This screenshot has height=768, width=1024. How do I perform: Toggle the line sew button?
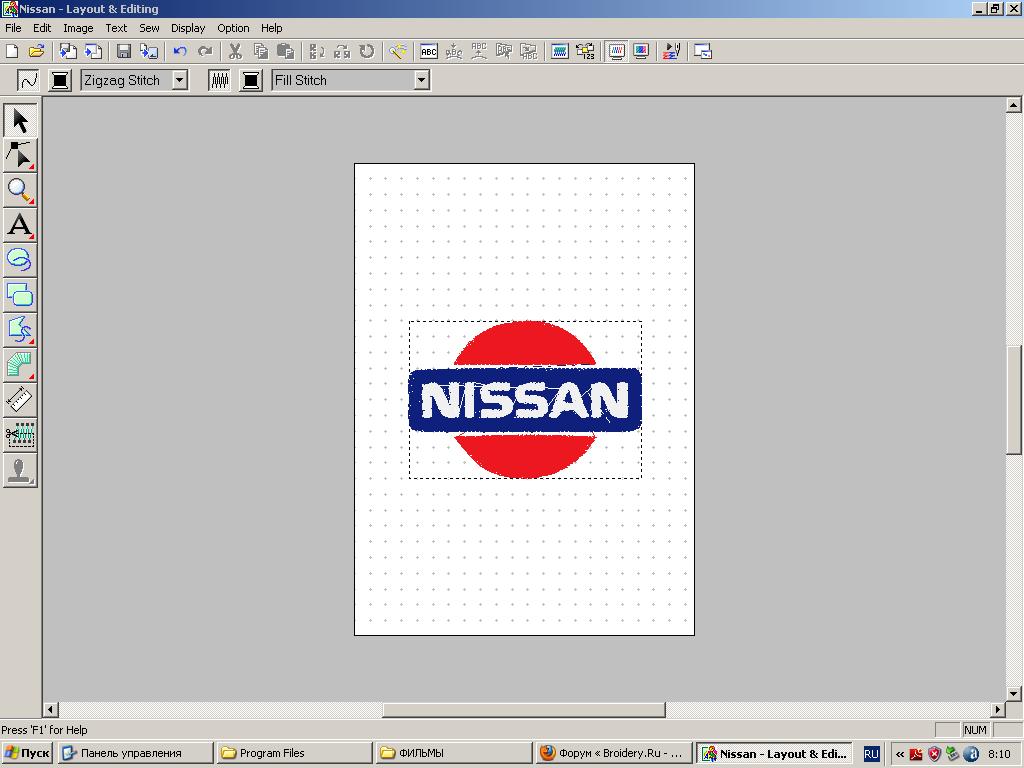click(28, 80)
